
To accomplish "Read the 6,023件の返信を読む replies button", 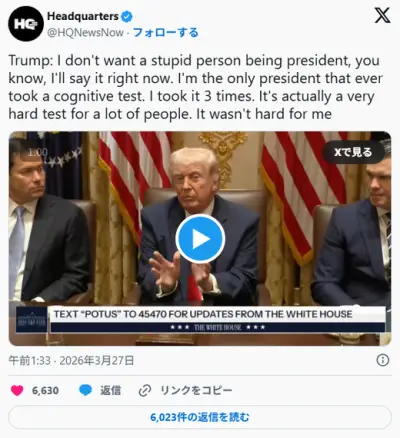I will [200, 417].
